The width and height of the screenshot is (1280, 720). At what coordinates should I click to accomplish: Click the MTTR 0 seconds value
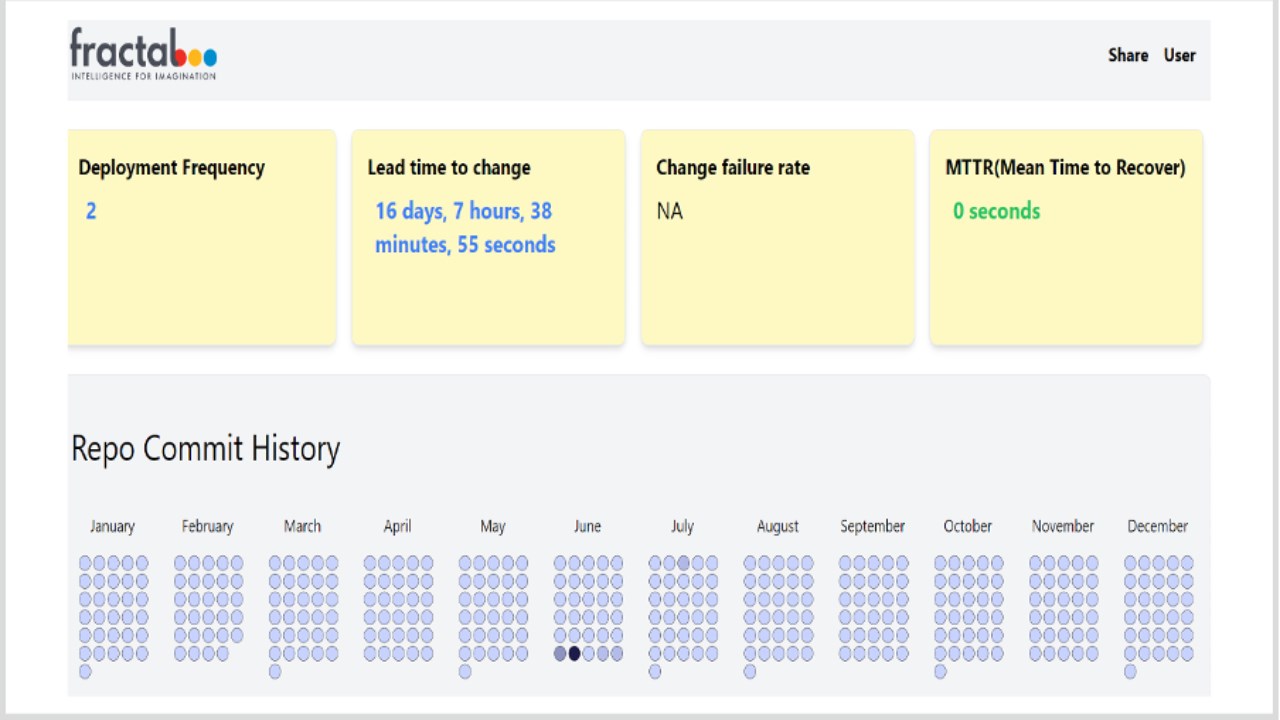click(996, 211)
